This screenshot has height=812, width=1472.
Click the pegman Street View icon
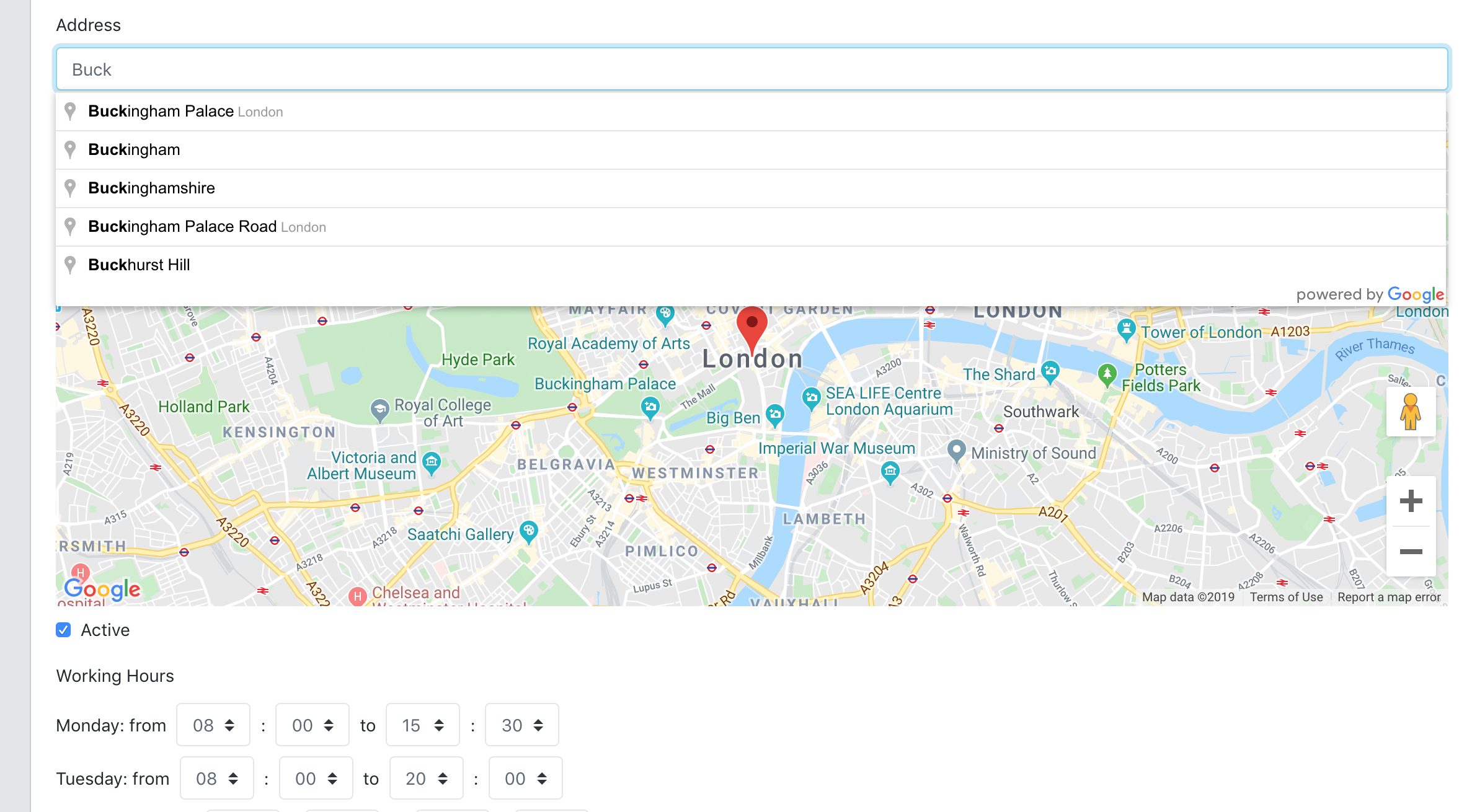pyautogui.click(x=1411, y=411)
